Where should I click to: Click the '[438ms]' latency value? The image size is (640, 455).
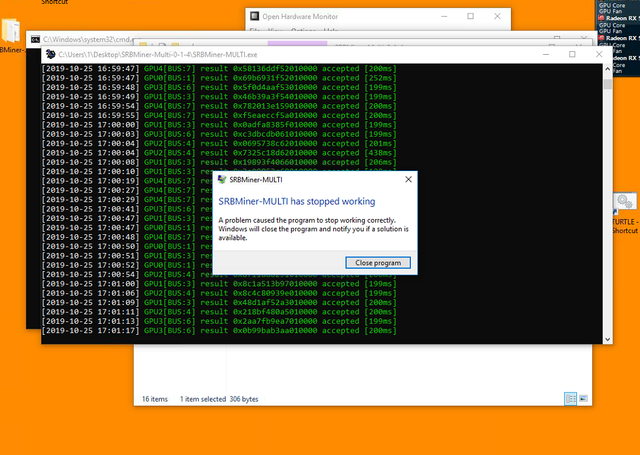click(x=380, y=153)
